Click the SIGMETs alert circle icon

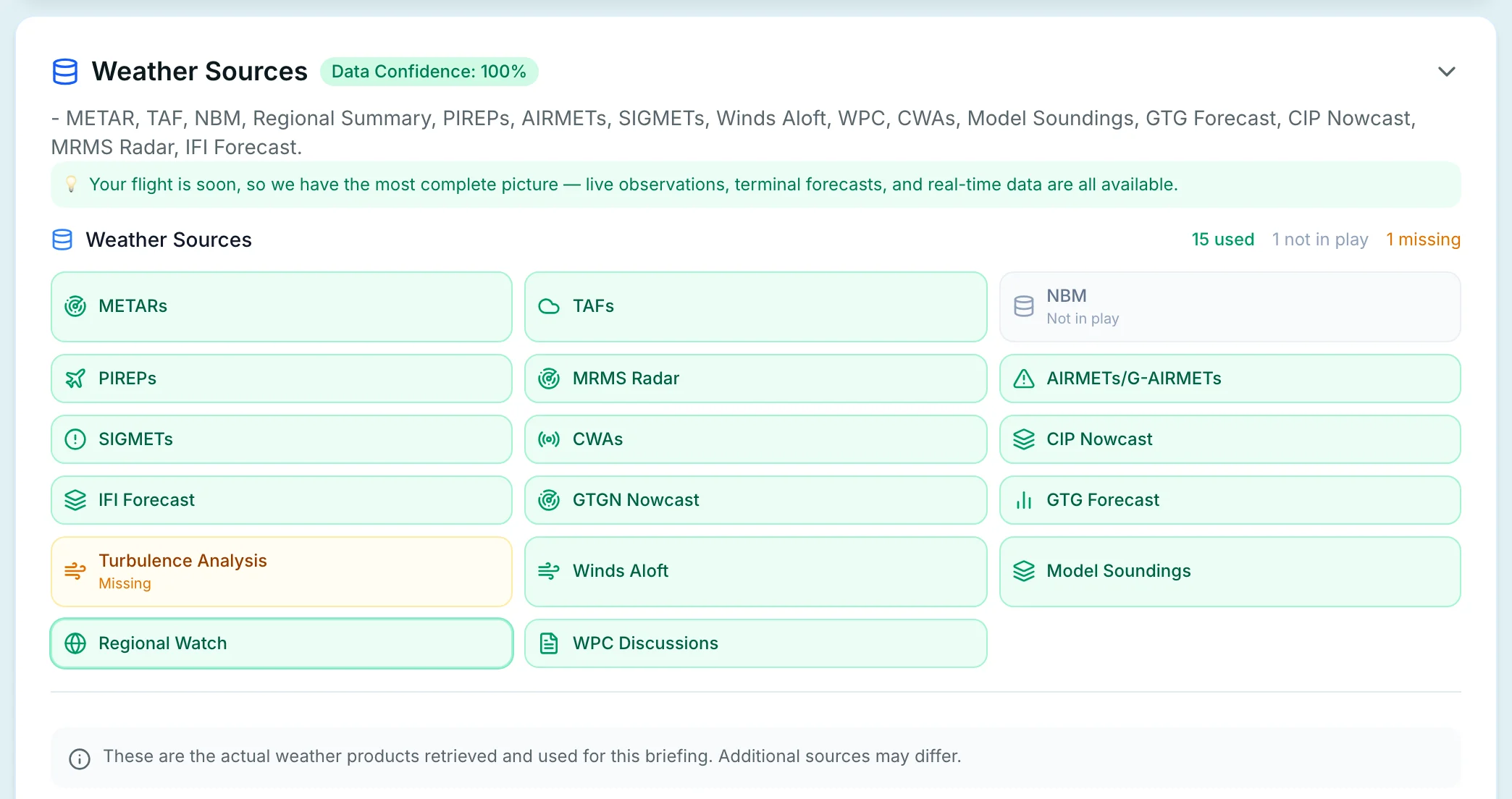[75, 439]
